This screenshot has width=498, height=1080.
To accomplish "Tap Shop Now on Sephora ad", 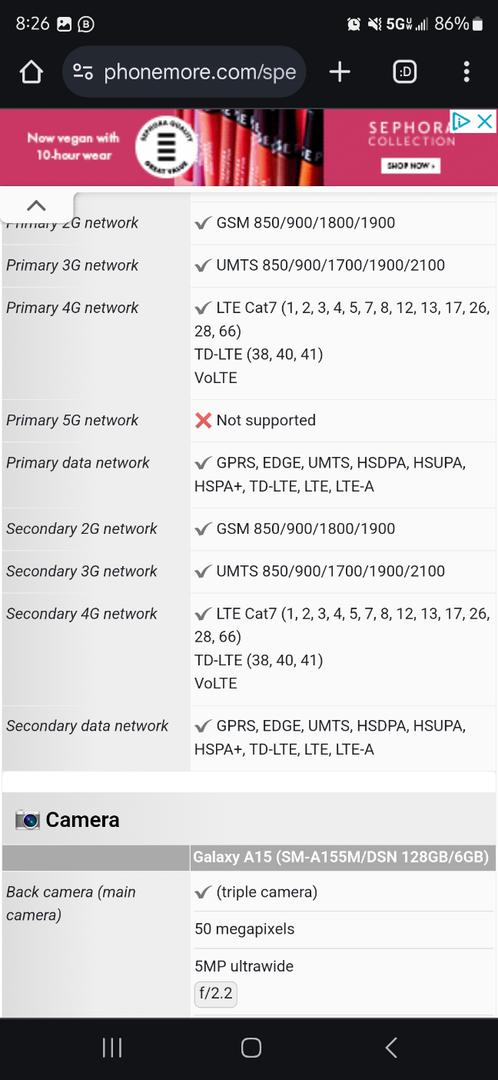I will pos(411,166).
